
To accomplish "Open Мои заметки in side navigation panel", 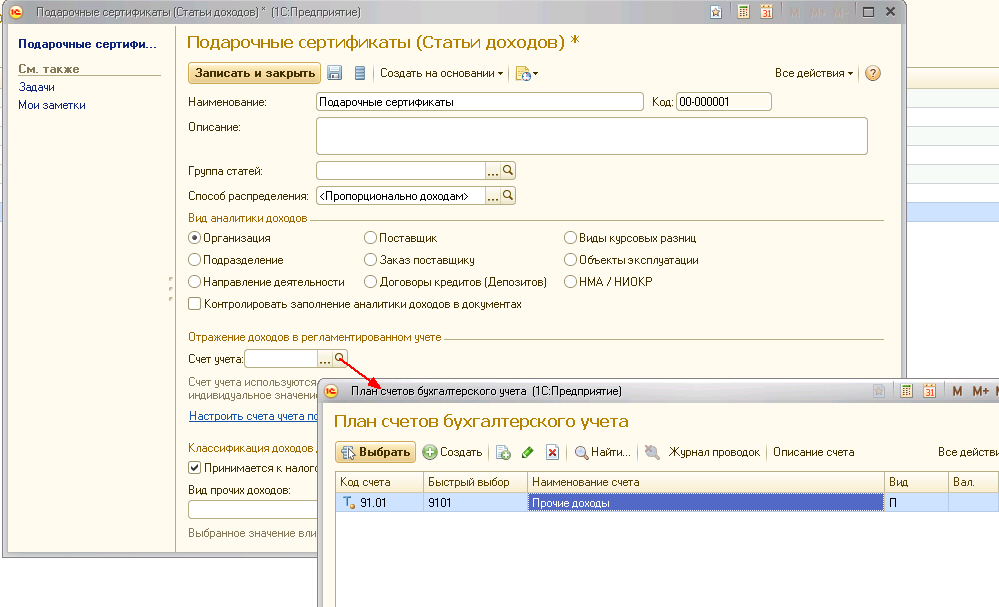I will (52, 105).
